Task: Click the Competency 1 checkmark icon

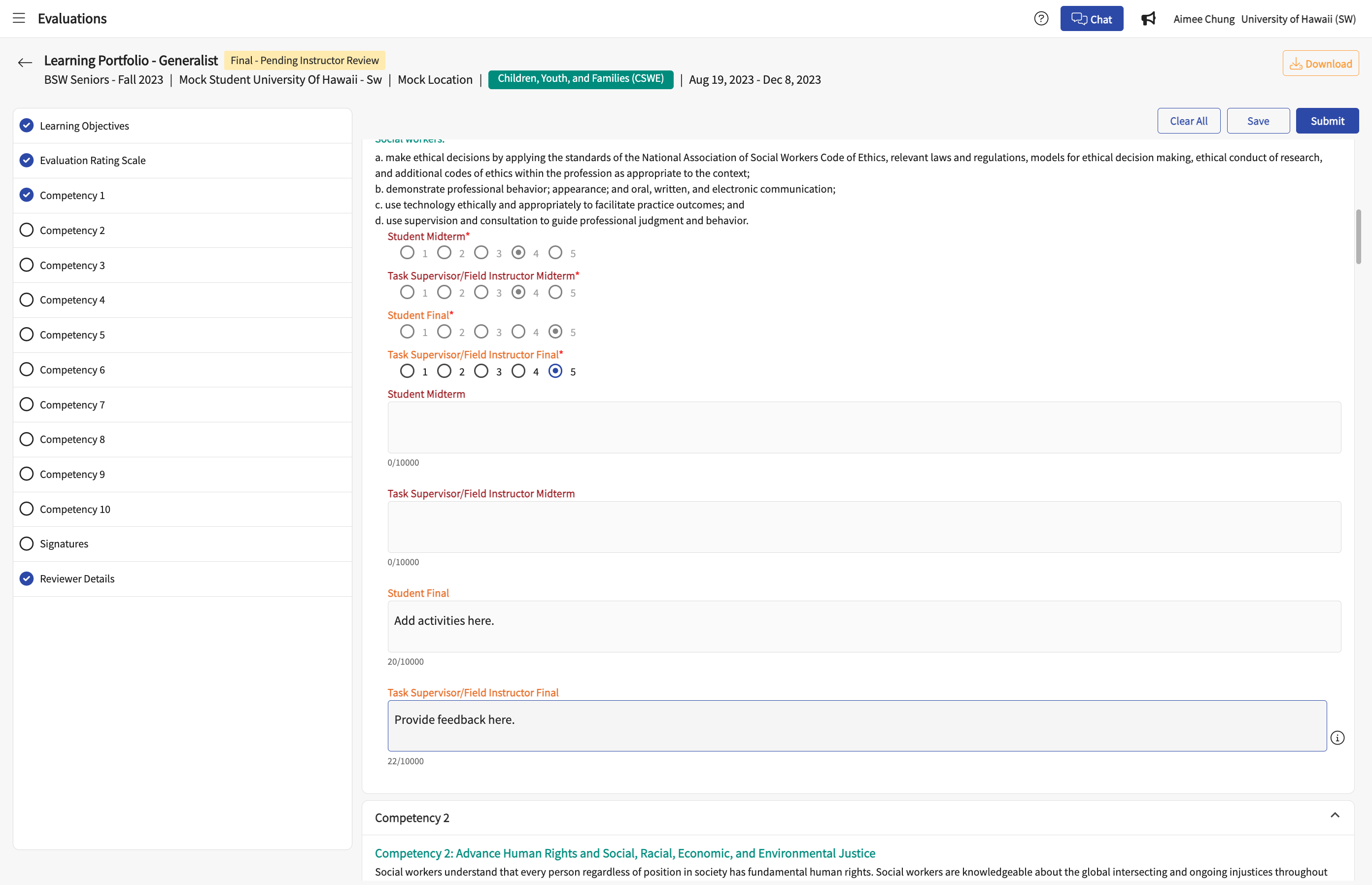Action: tap(27, 195)
